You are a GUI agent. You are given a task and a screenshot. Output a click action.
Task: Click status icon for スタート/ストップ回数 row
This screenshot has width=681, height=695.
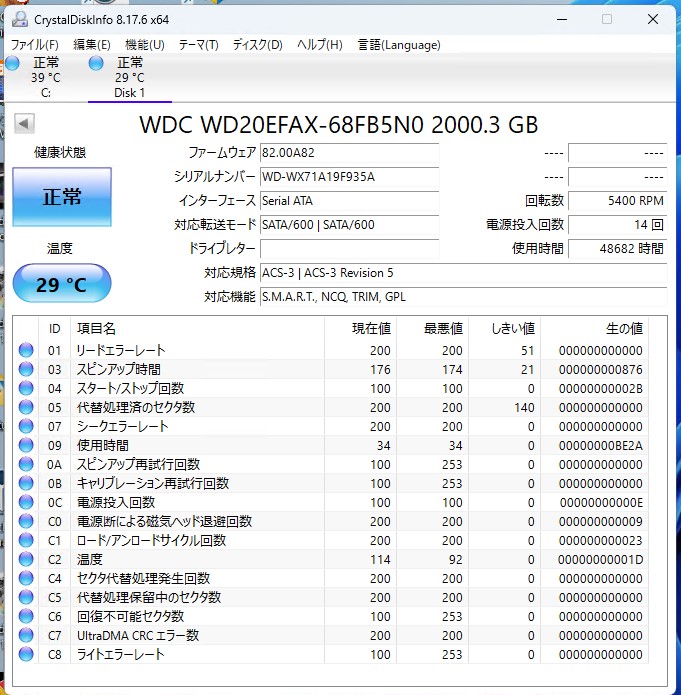[x=26, y=388]
